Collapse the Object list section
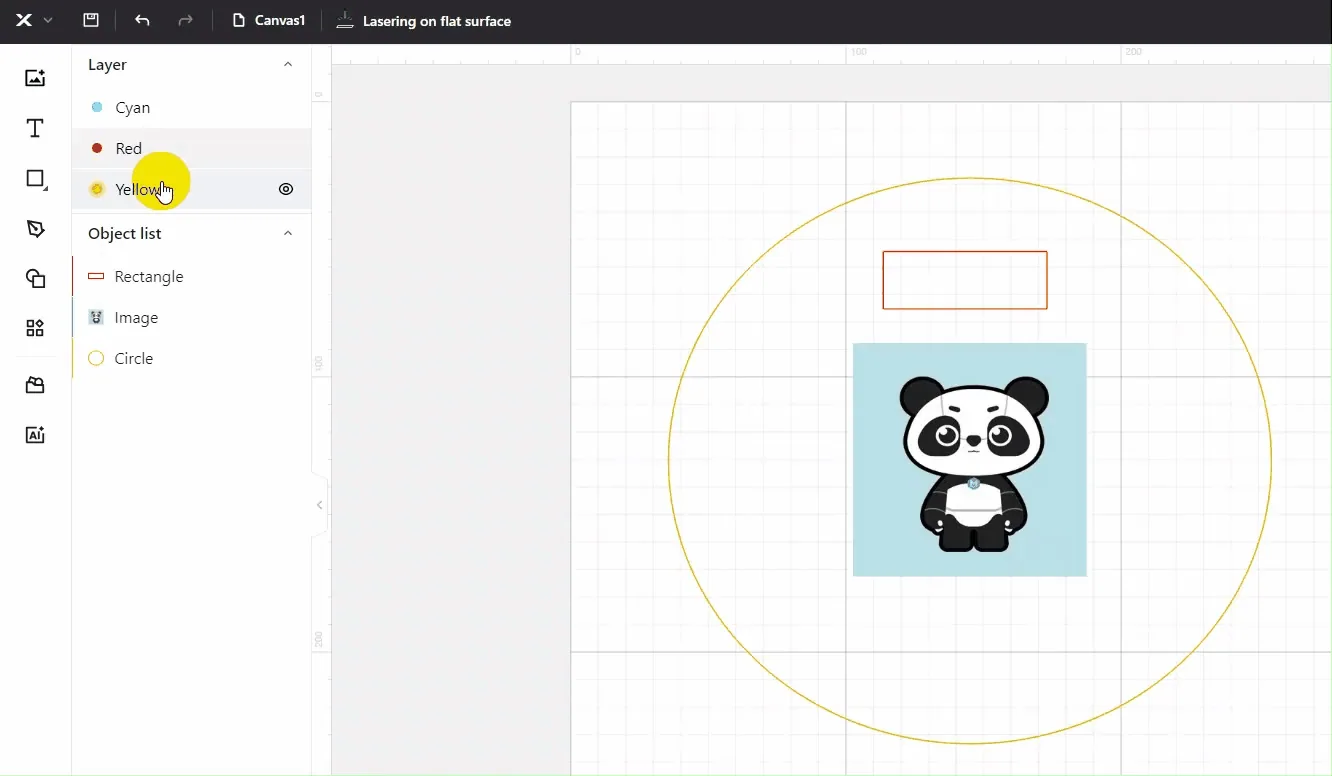The image size is (1332, 776). tap(288, 233)
